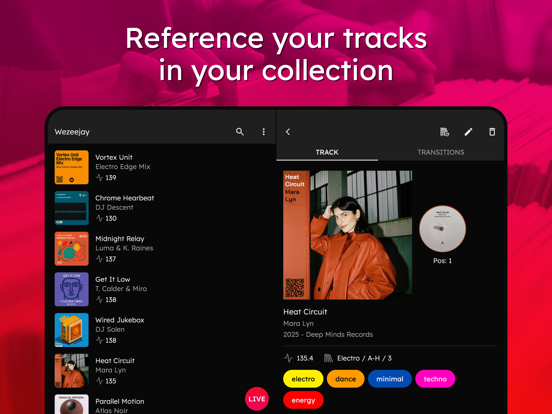
Task: Switch to the TRANSITIONS tab
Action: (441, 152)
